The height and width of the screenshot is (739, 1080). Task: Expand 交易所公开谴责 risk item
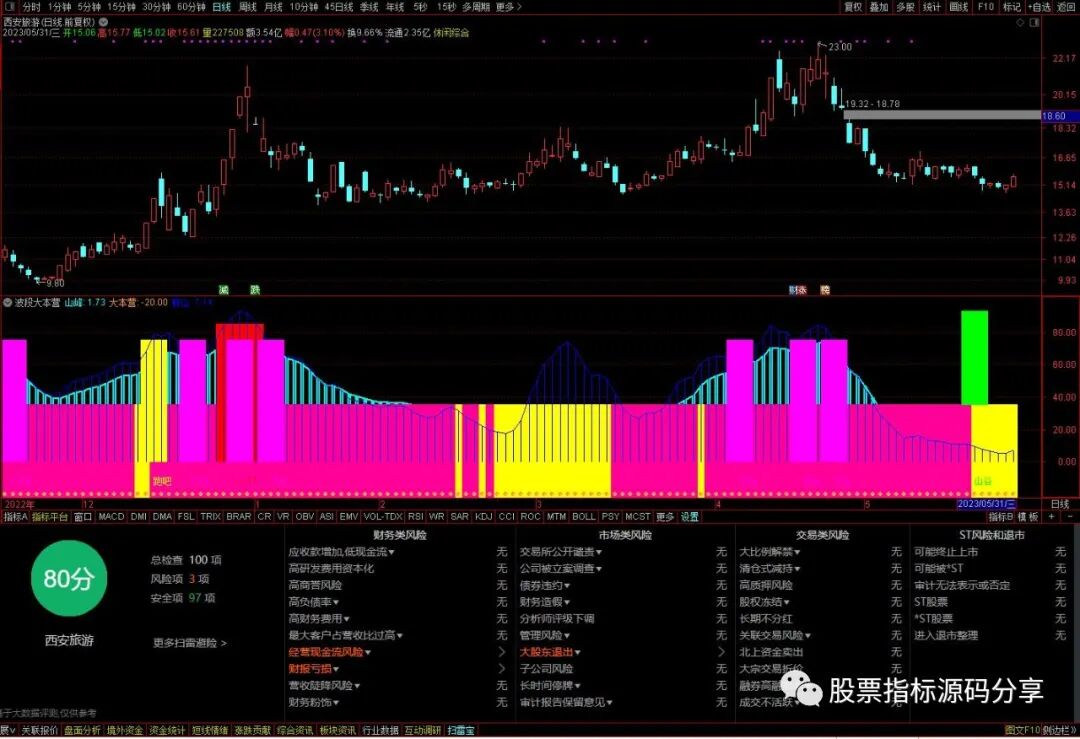(x=561, y=552)
